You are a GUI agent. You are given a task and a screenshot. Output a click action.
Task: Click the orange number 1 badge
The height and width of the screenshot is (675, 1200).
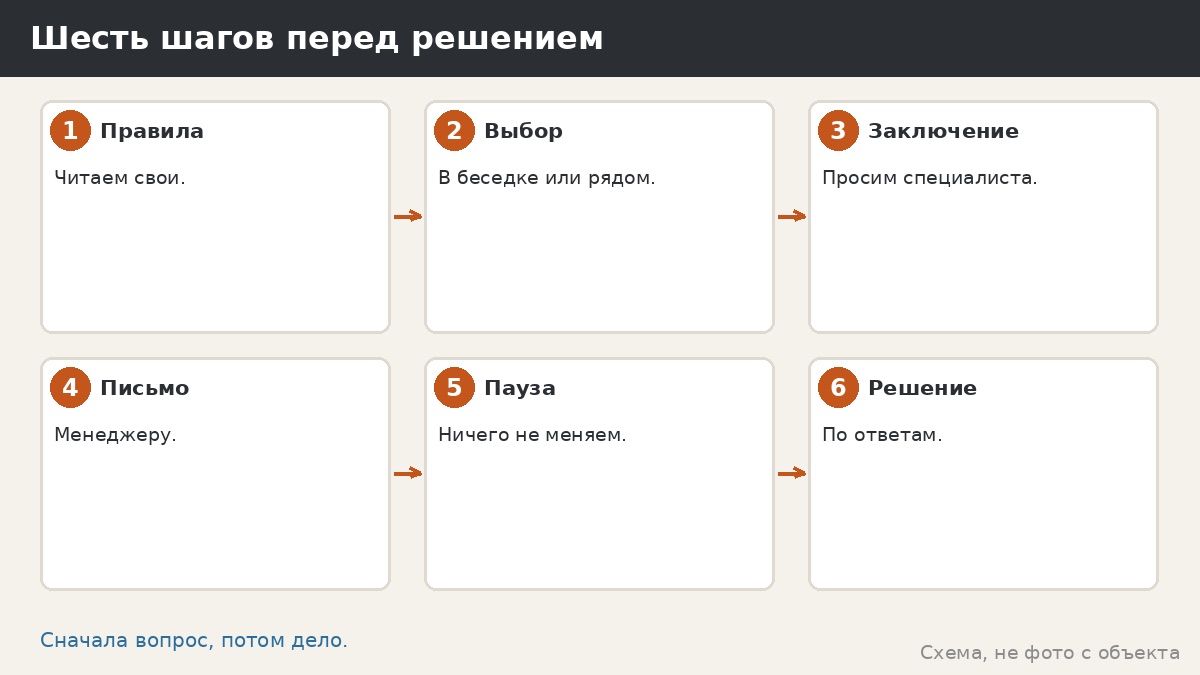[70, 131]
